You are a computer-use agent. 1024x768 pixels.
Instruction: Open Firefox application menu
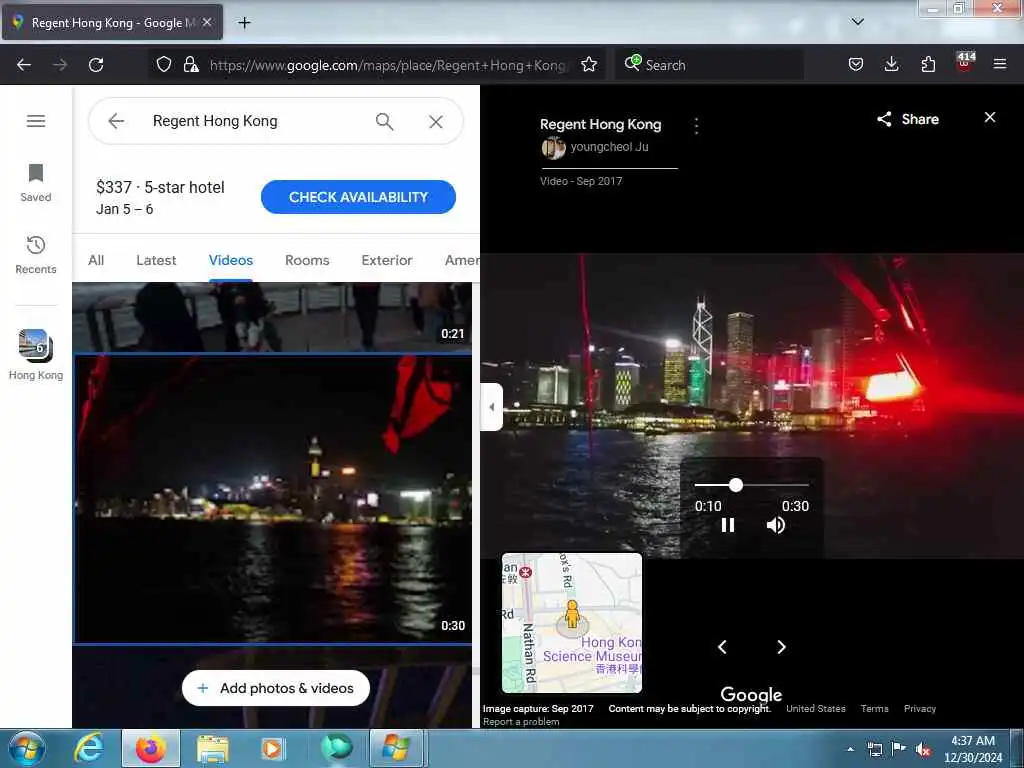coord(1000,64)
